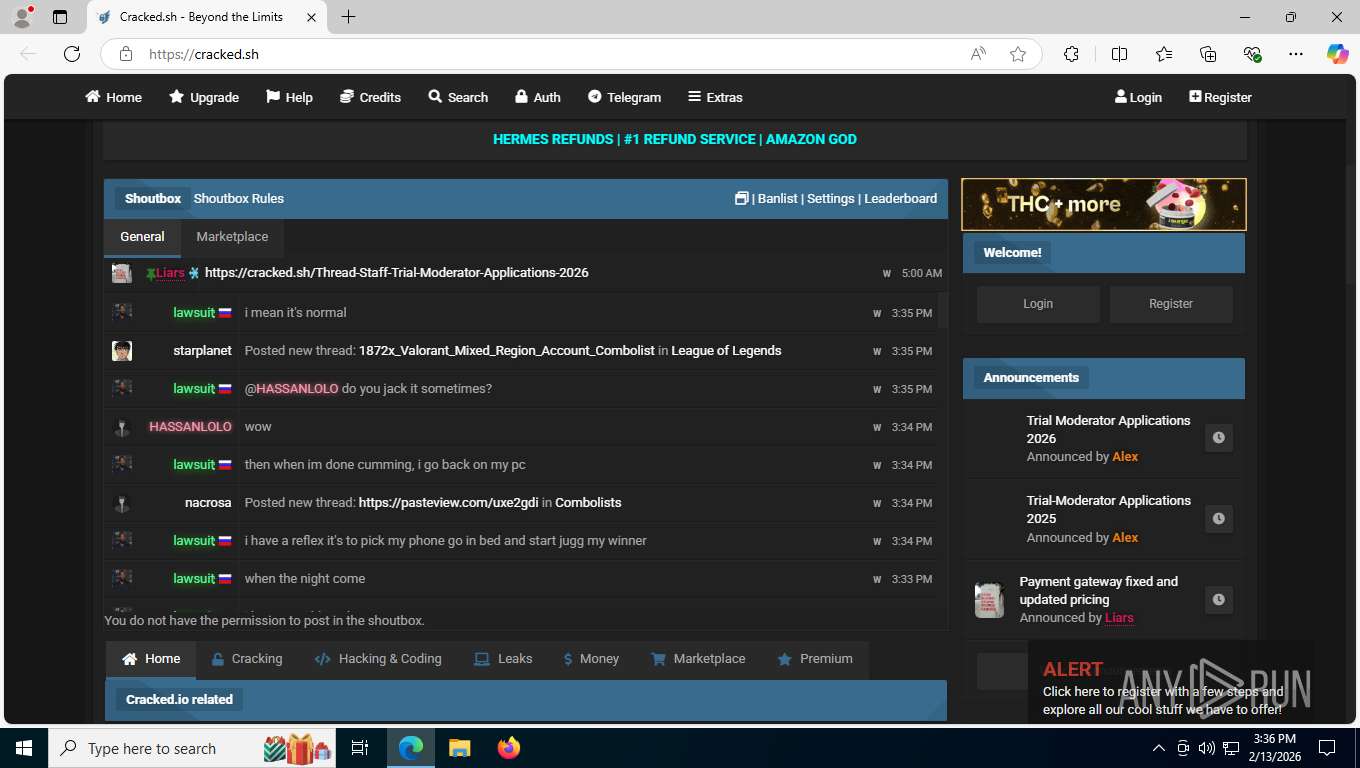The width and height of the screenshot is (1360, 768).
Task: Open Shoutbox Rules
Action: pyautogui.click(x=239, y=198)
